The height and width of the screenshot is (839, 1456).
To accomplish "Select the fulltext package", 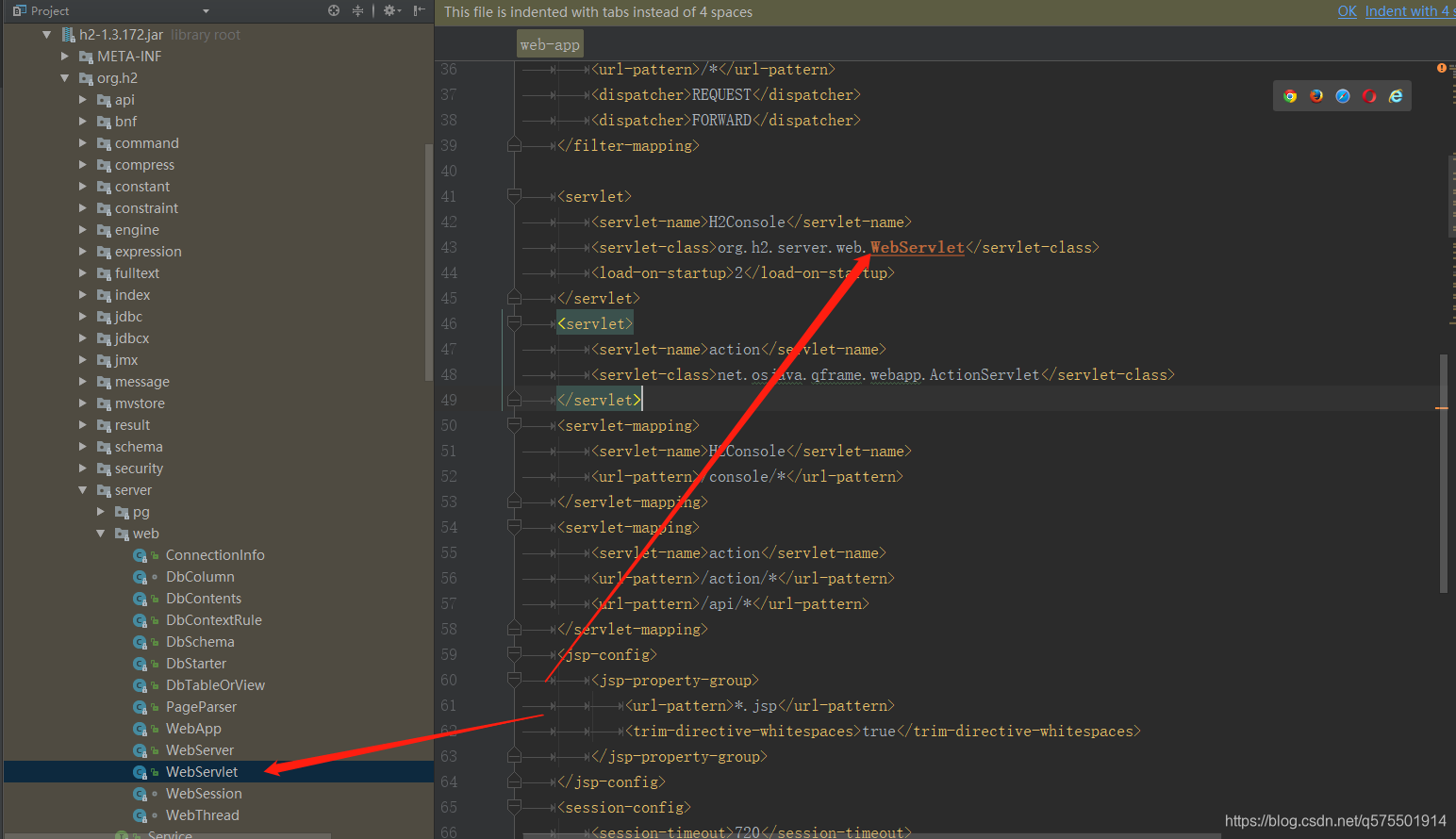I will (x=137, y=273).
